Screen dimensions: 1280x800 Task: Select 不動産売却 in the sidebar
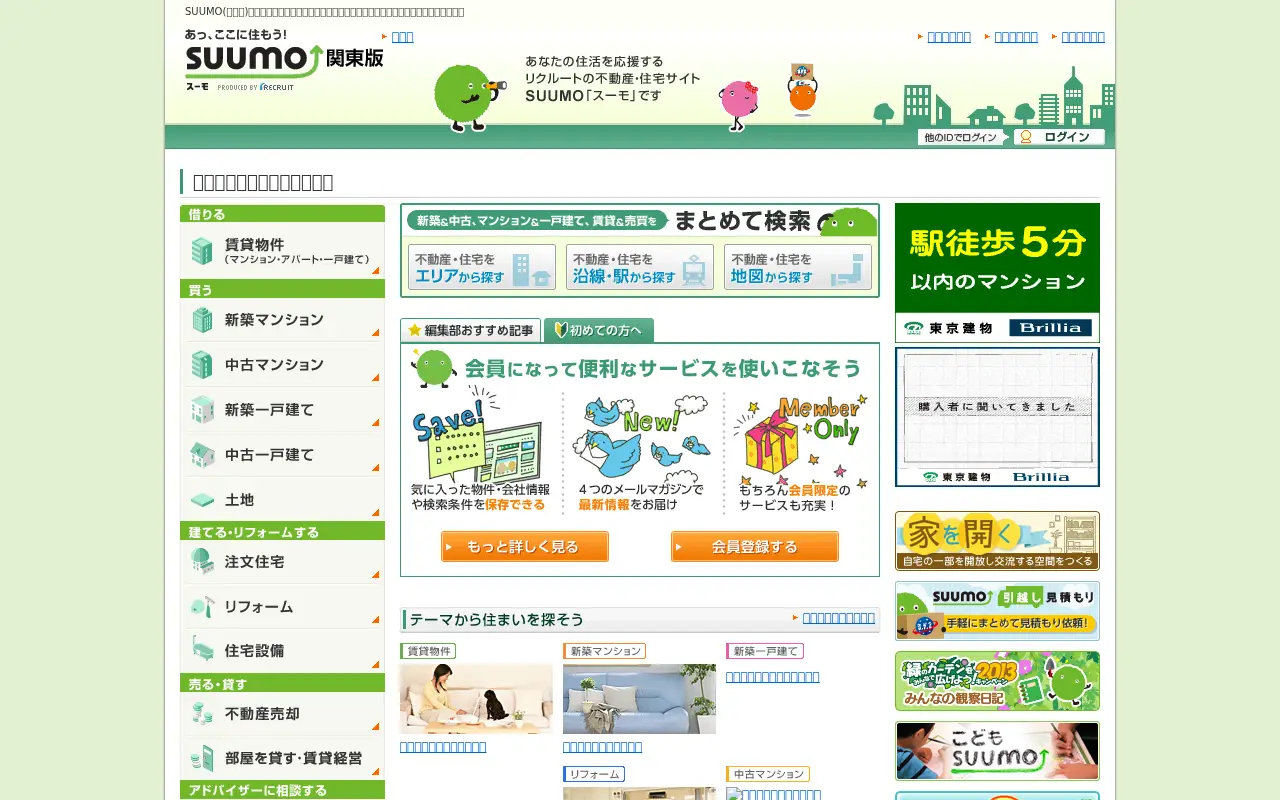pos(282,714)
